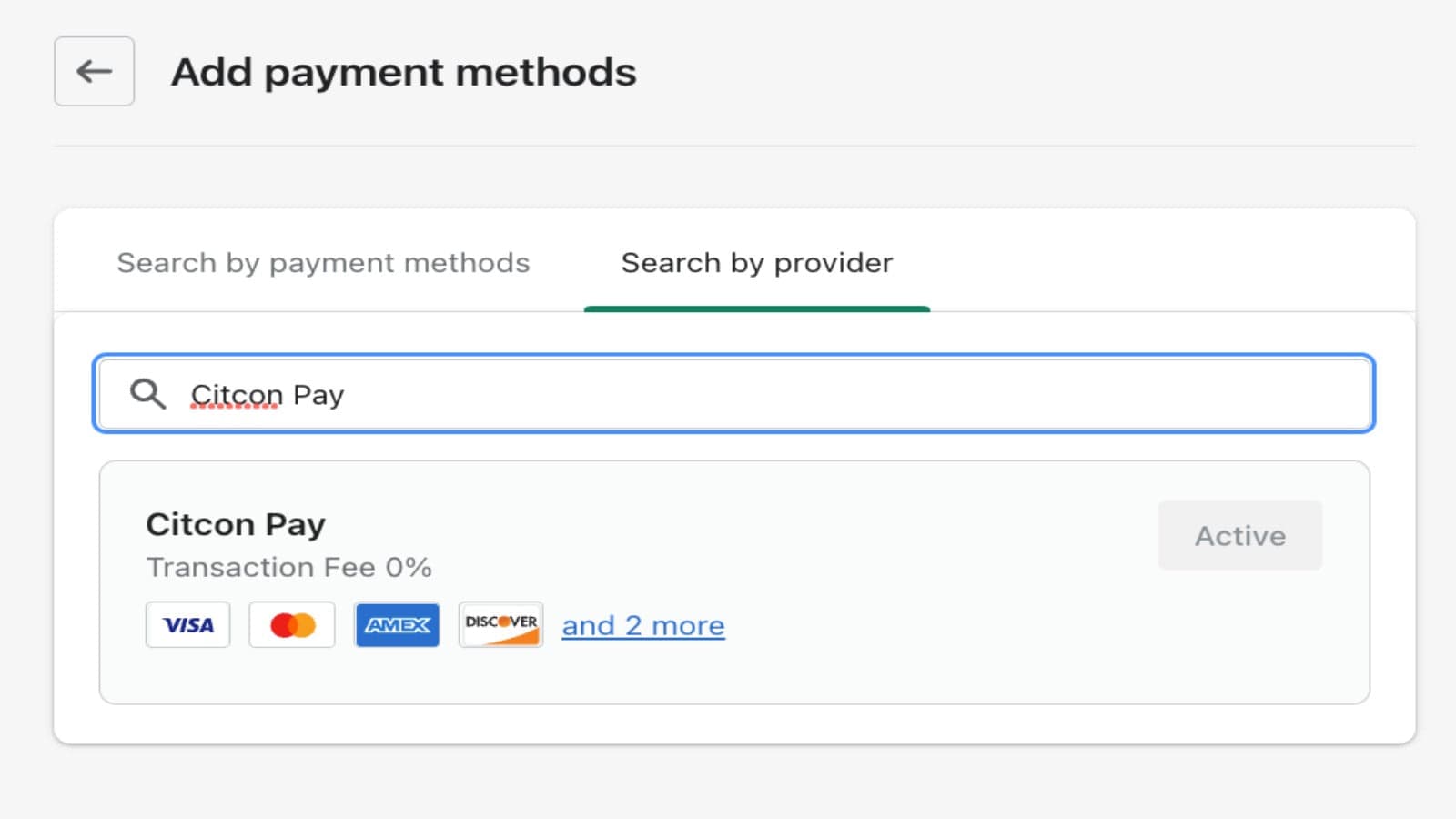Select the Search by provider tab

(x=756, y=263)
